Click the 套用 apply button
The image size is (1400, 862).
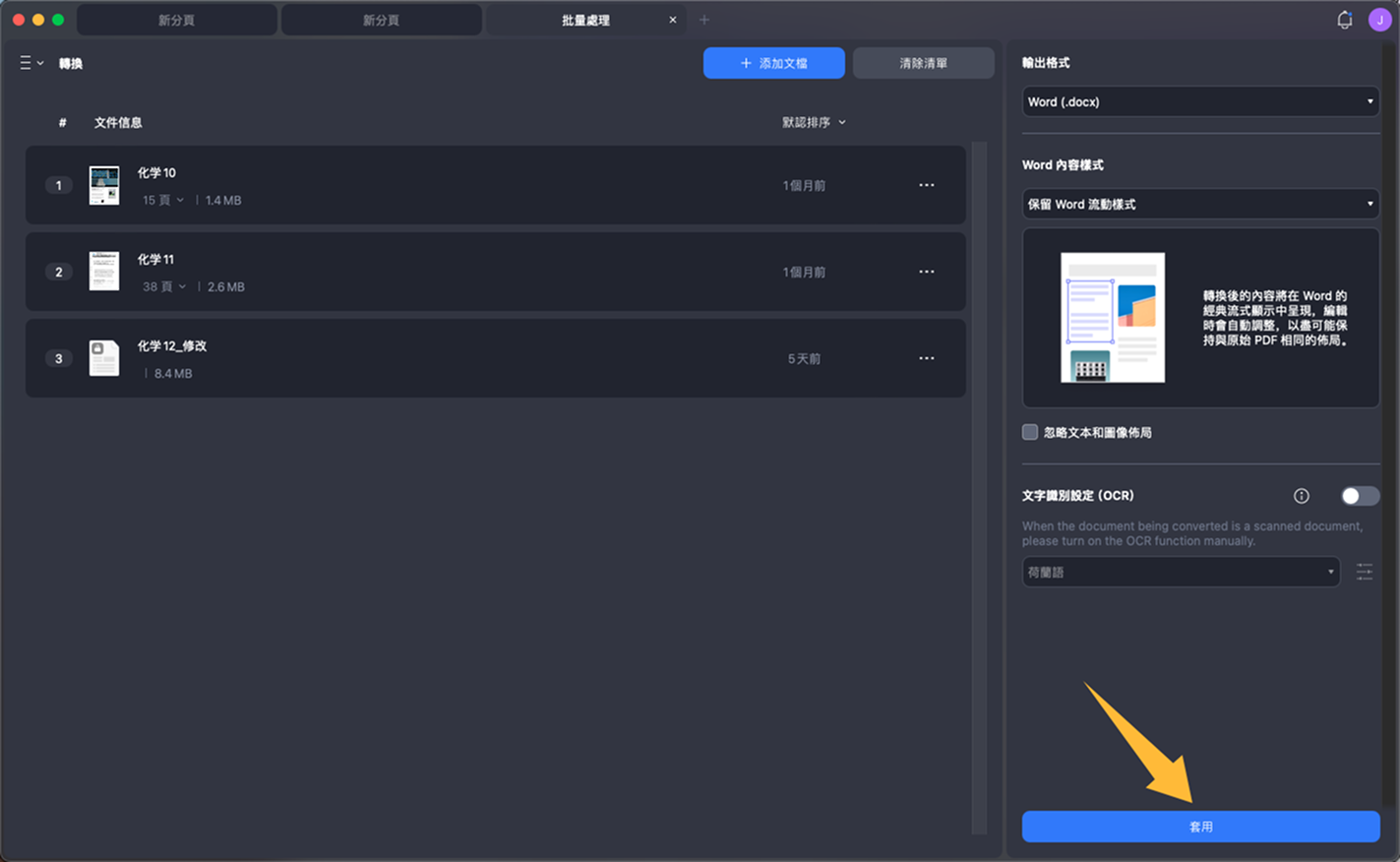tap(1200, 827)
